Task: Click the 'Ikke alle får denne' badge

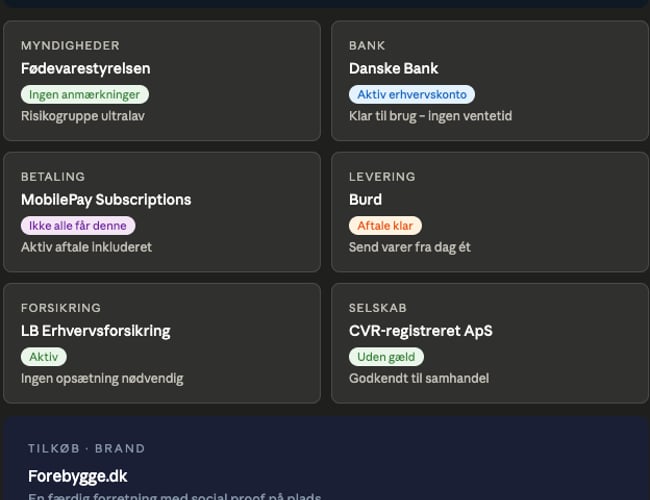Action: pyautogui.click(x=78, y=226)
